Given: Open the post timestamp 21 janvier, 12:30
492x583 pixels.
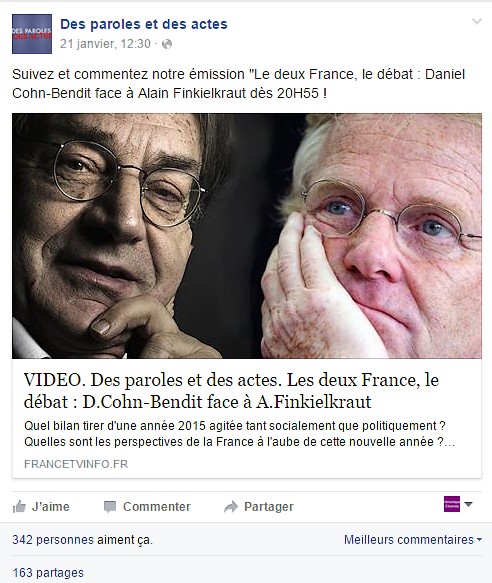Looking at the screenshot, I should (x=105, y=44).
